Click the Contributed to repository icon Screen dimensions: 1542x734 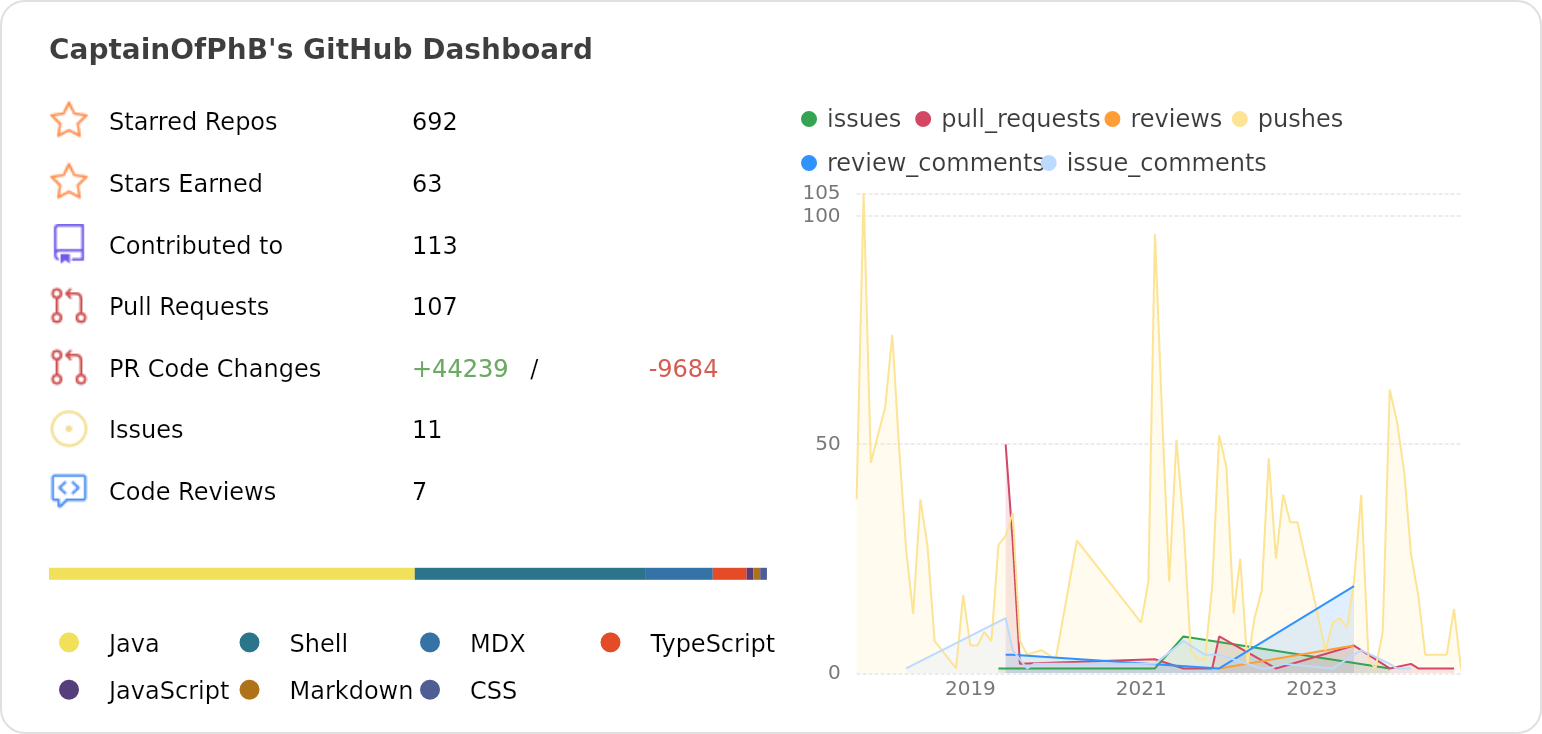click(69, 244)
